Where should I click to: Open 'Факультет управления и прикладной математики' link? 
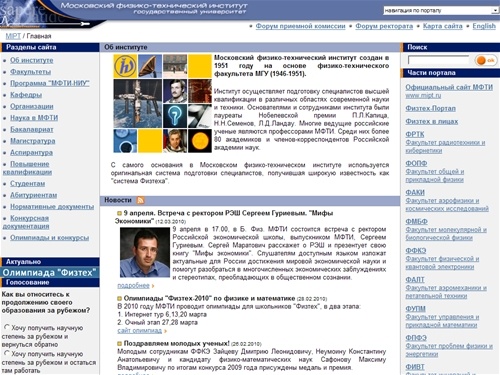tap(442, 321)
